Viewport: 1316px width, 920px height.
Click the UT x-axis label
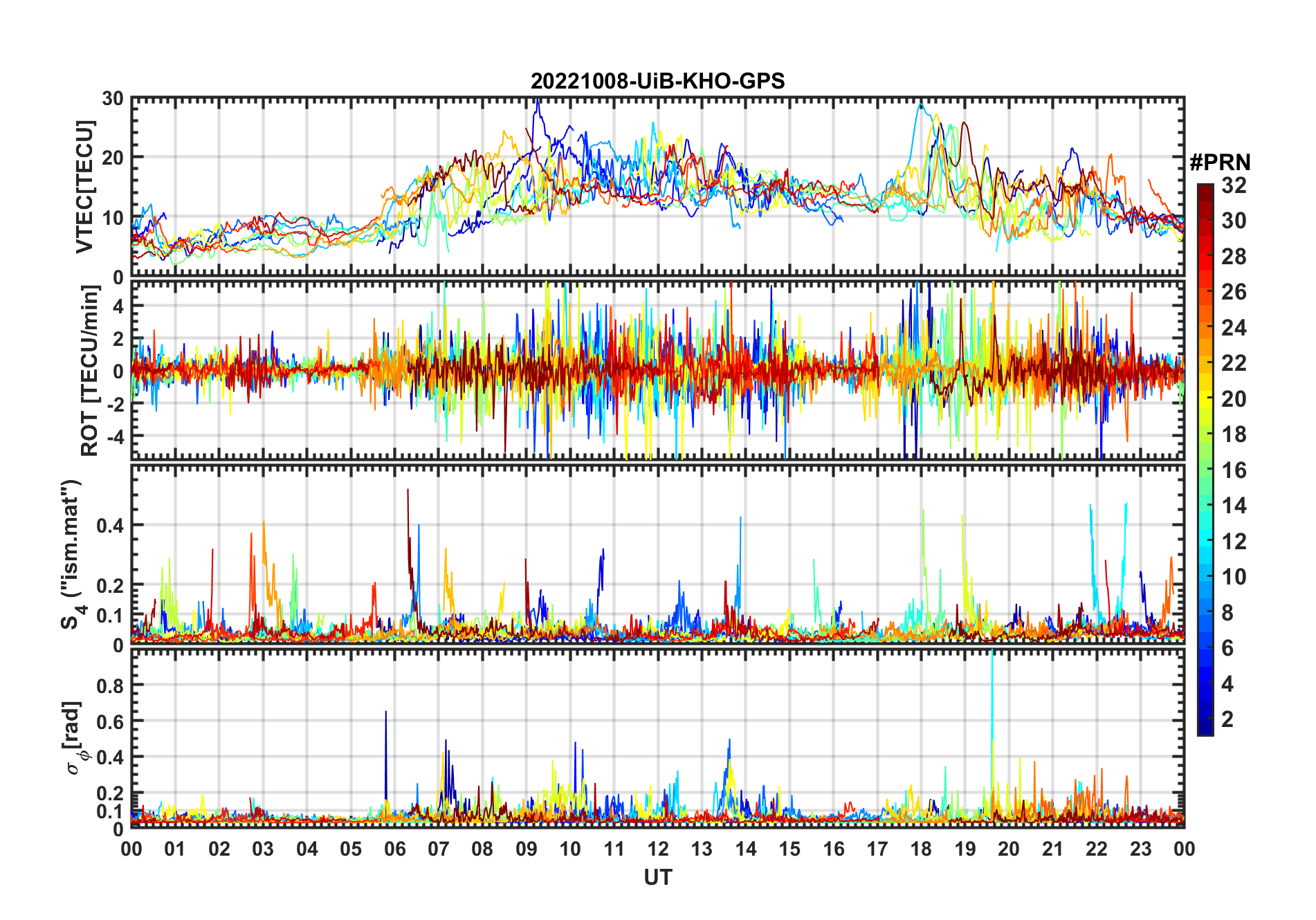tap(657, 878)
